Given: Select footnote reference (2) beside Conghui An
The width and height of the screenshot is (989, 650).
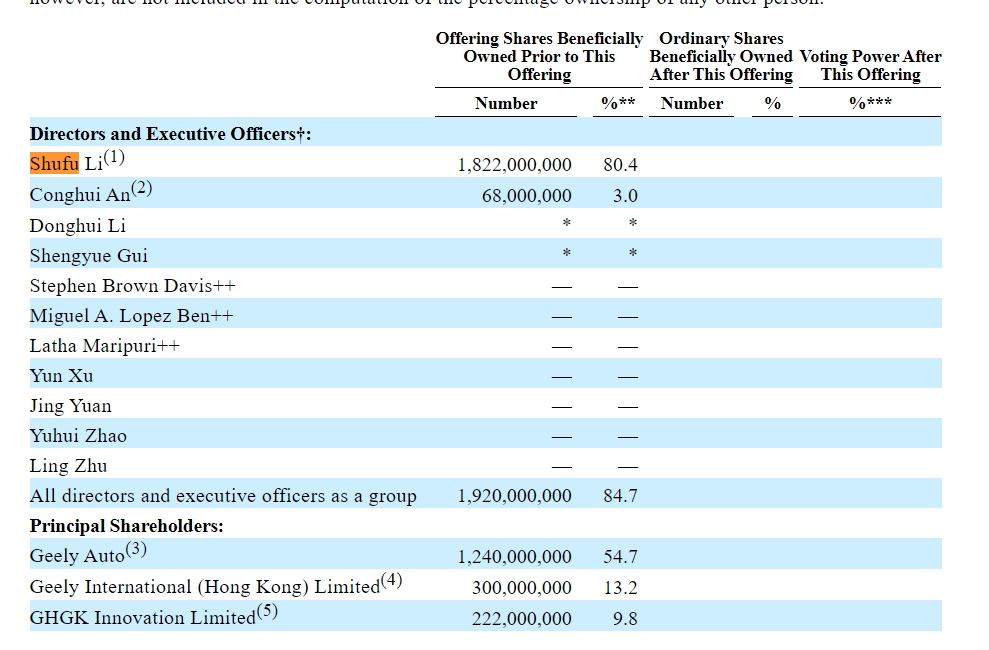Looking at the screenshot, I should point(142,188).
